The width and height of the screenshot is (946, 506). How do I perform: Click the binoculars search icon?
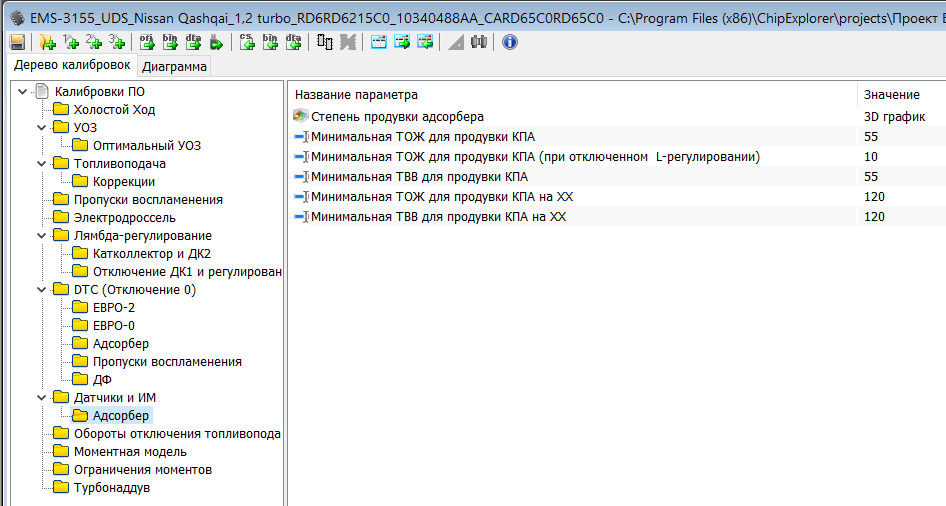click(x=479, y=42)
